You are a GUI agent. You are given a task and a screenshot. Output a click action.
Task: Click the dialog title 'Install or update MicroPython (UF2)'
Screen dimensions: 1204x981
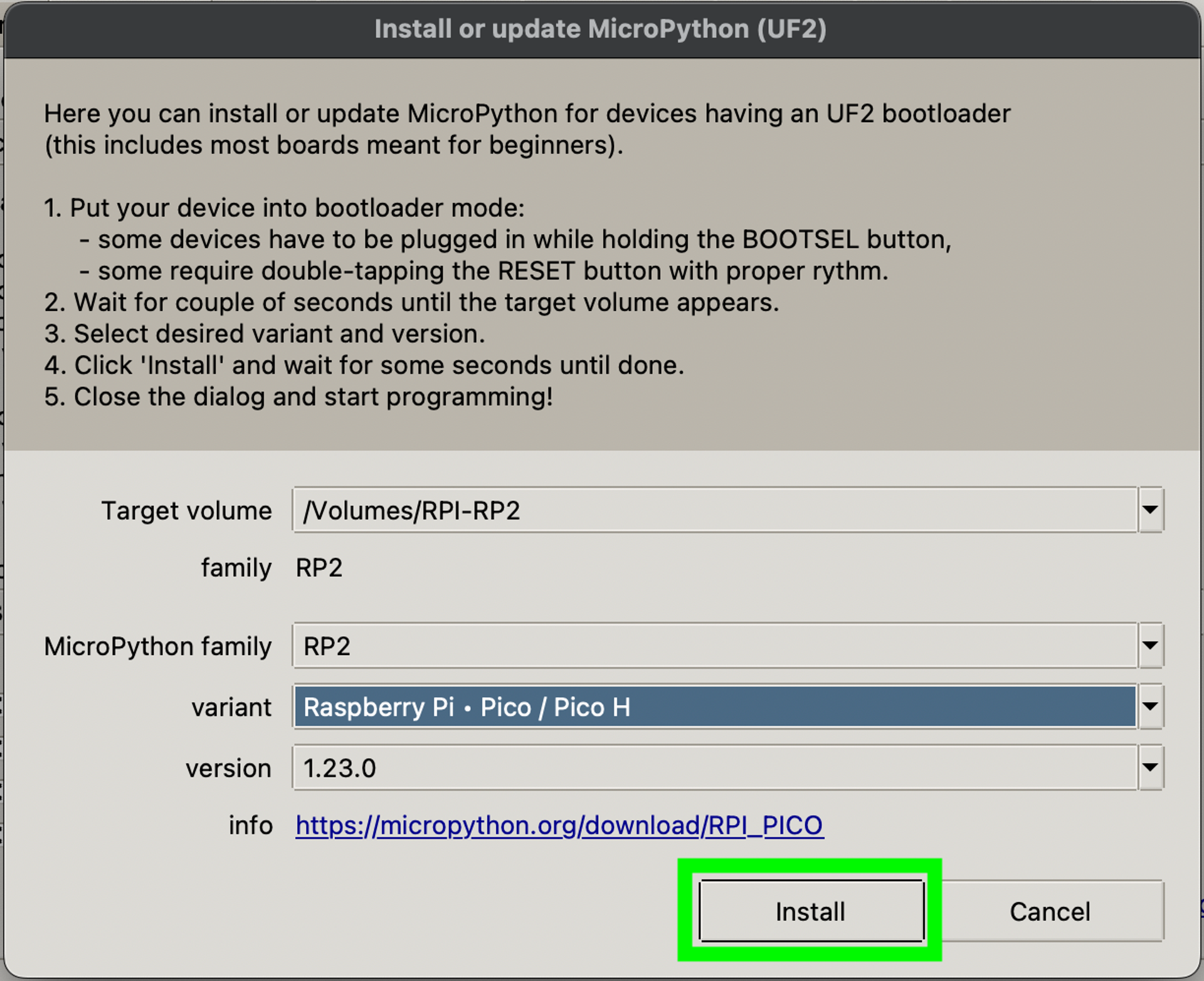pyautogui.click(x=600, y=29)
